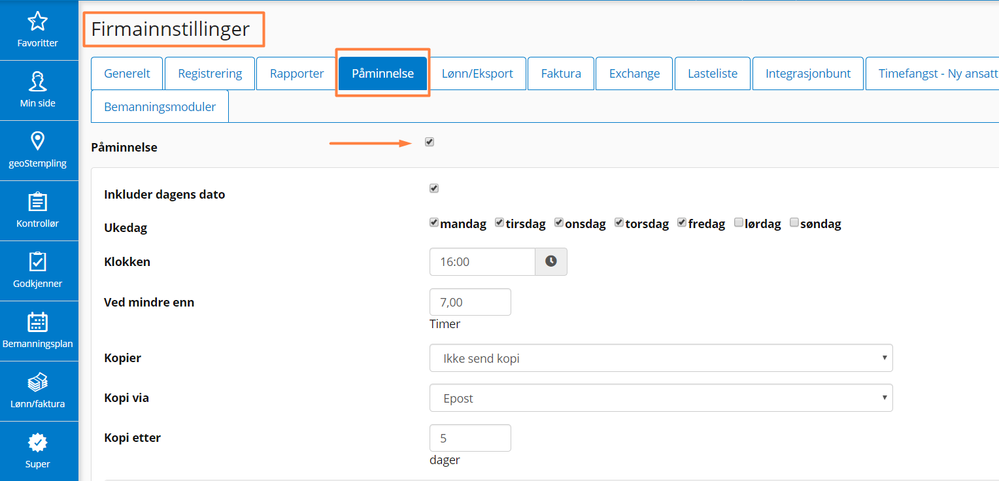
Task: Switch to the Lønn/Eksport tab
Action: tap(477, 73)
